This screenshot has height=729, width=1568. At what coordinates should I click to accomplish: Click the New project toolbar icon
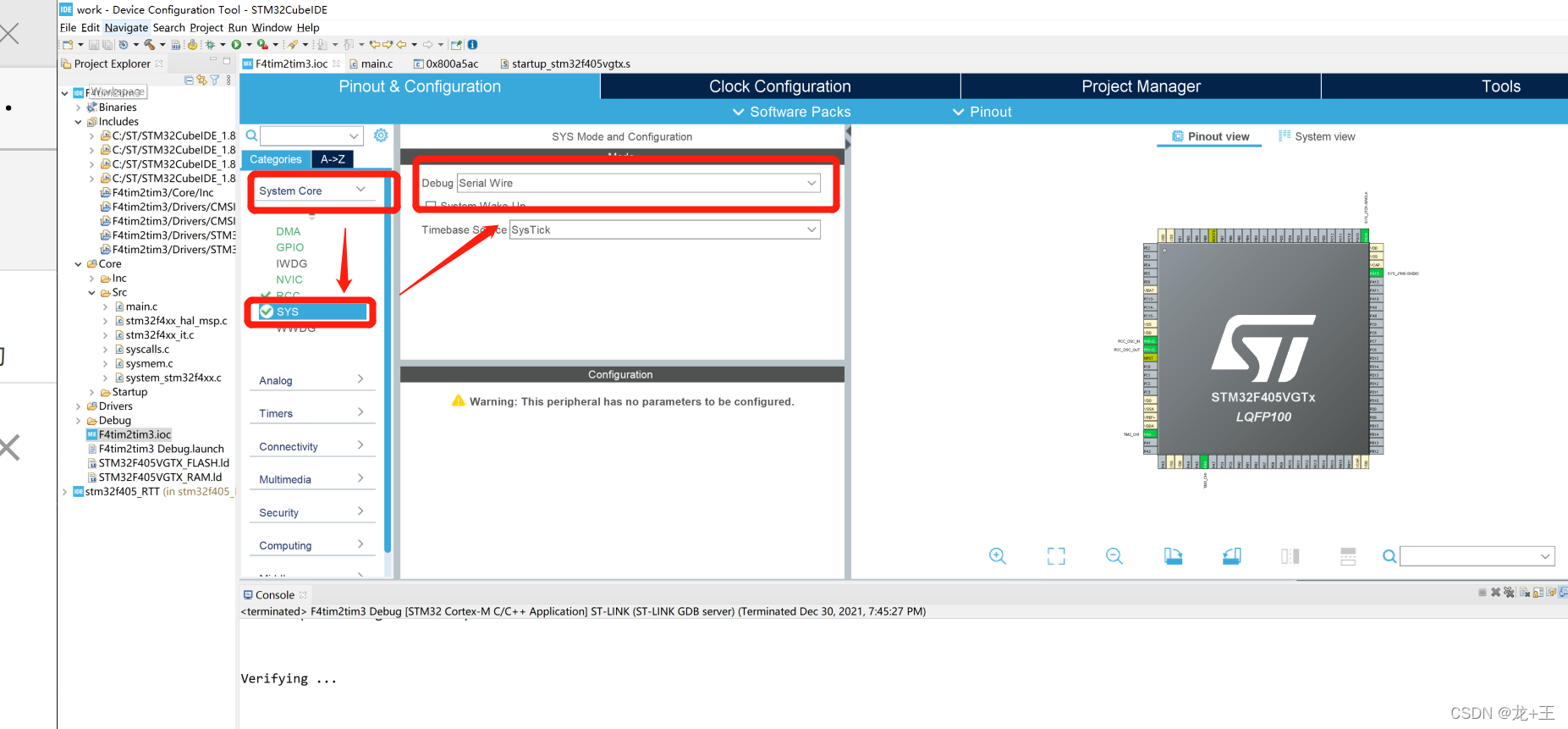[x=67, y=45]
